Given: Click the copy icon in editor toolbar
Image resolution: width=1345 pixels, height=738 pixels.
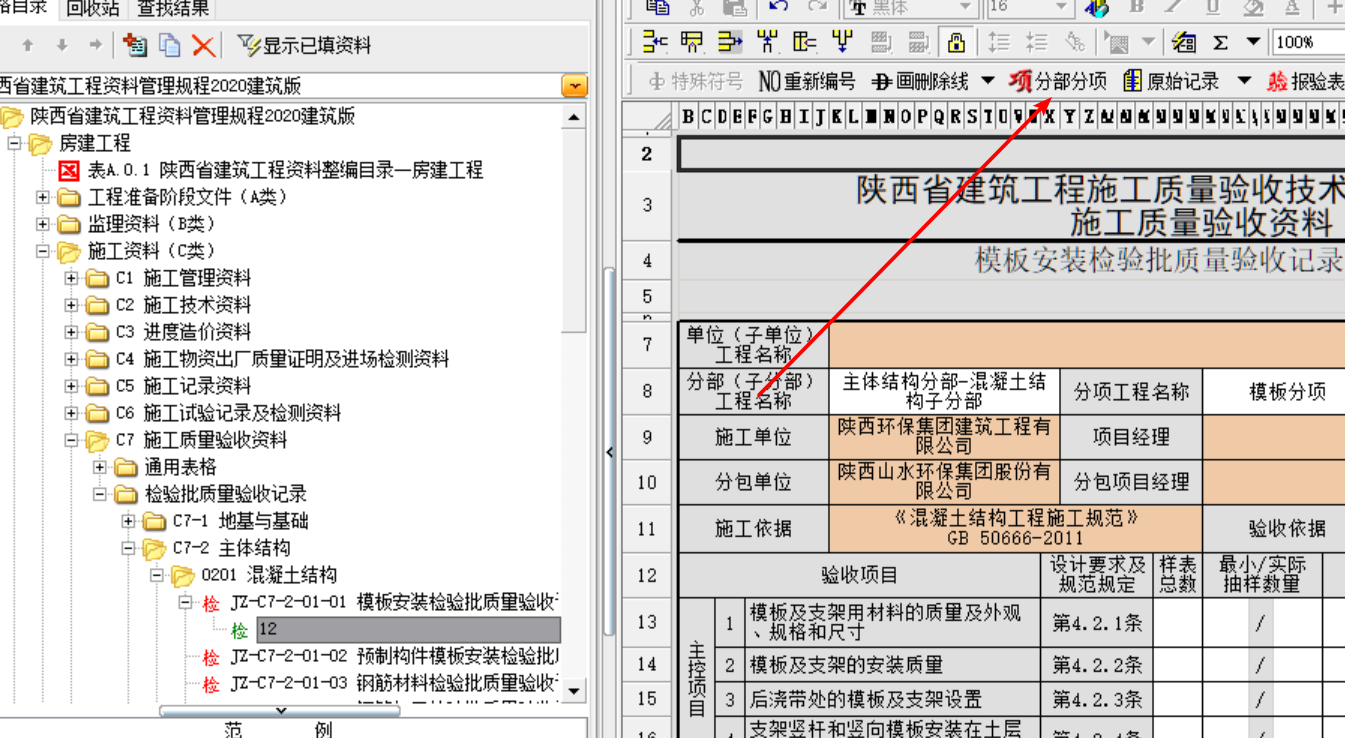Looking at the screenshot, I should pos(657,7).
